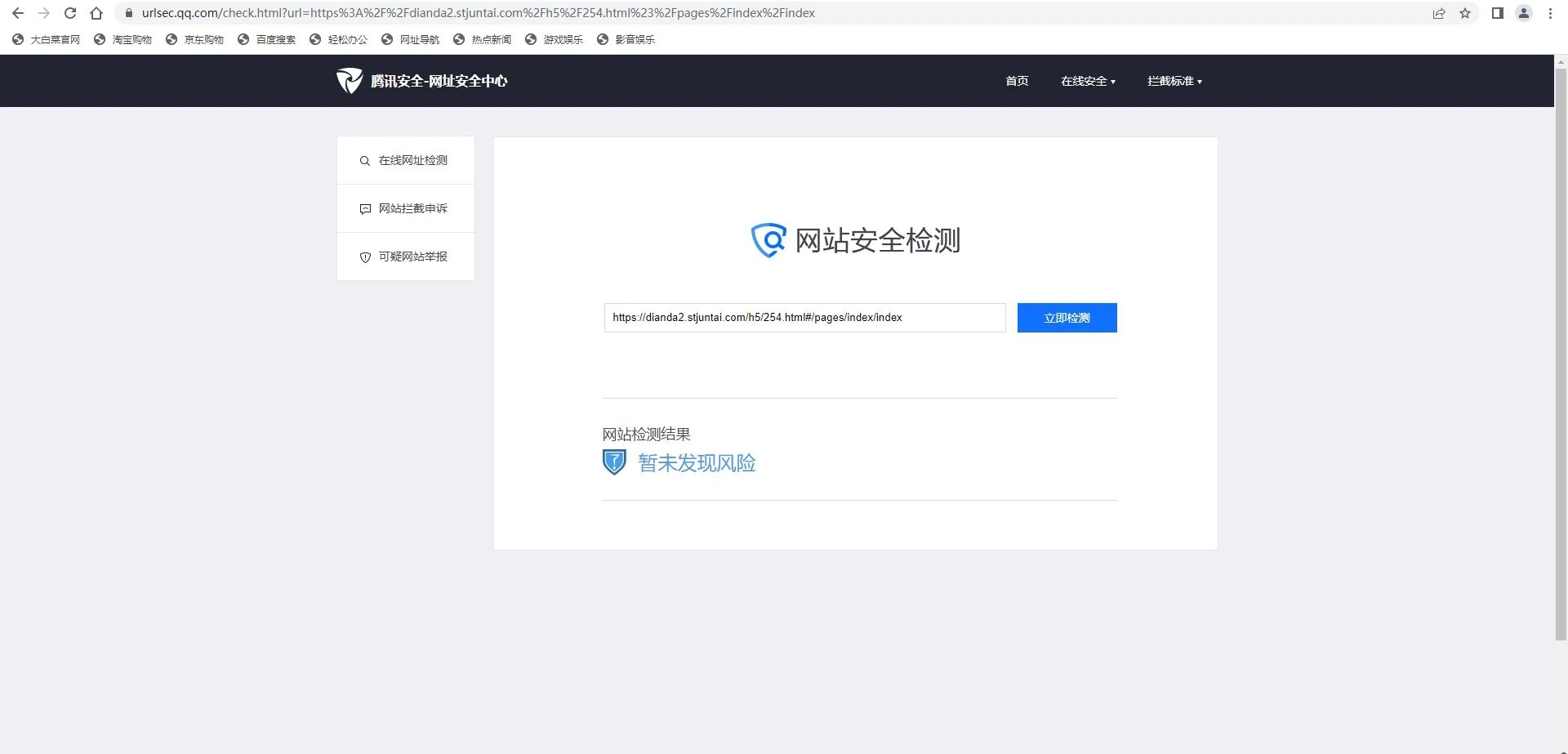The height and width of the screenshot is (754, 1568).
Task: Open the 百度搜索 bookmark
Action: [266, 39]
